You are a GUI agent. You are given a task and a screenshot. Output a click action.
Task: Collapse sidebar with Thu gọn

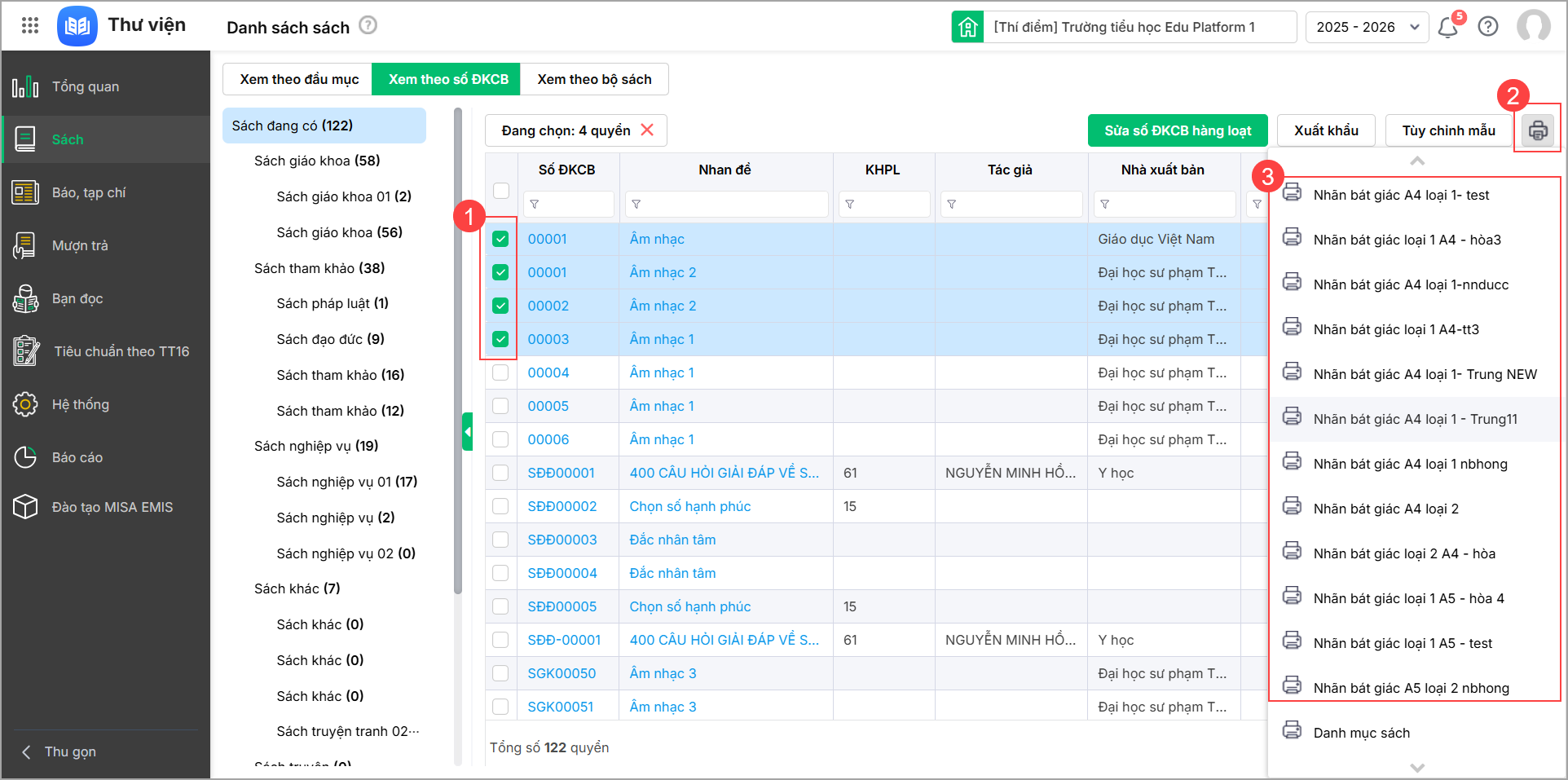pos(59,751)
